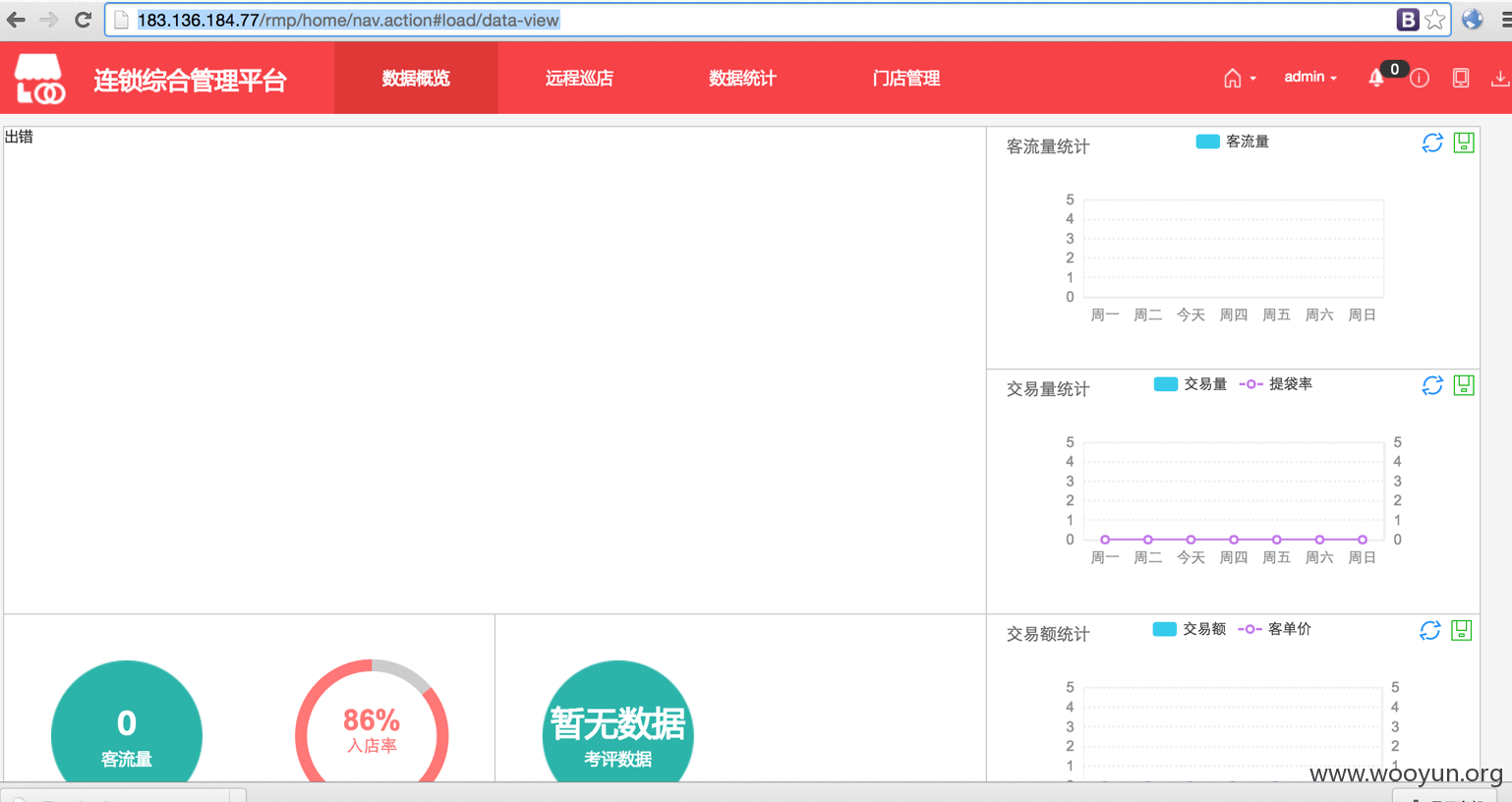Image resolution: width=1512 pixels, height=802 pixels.
Task: Switch to the 数据概览 tab
Action: tap(416, 78)
